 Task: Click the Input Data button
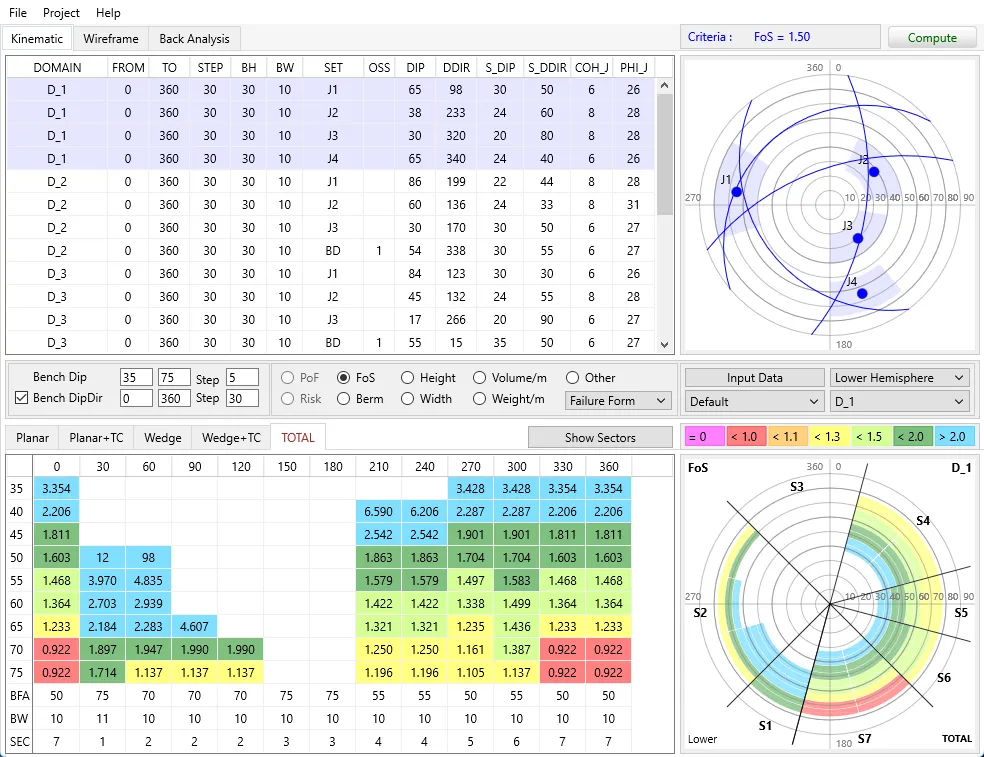[754, 378]
